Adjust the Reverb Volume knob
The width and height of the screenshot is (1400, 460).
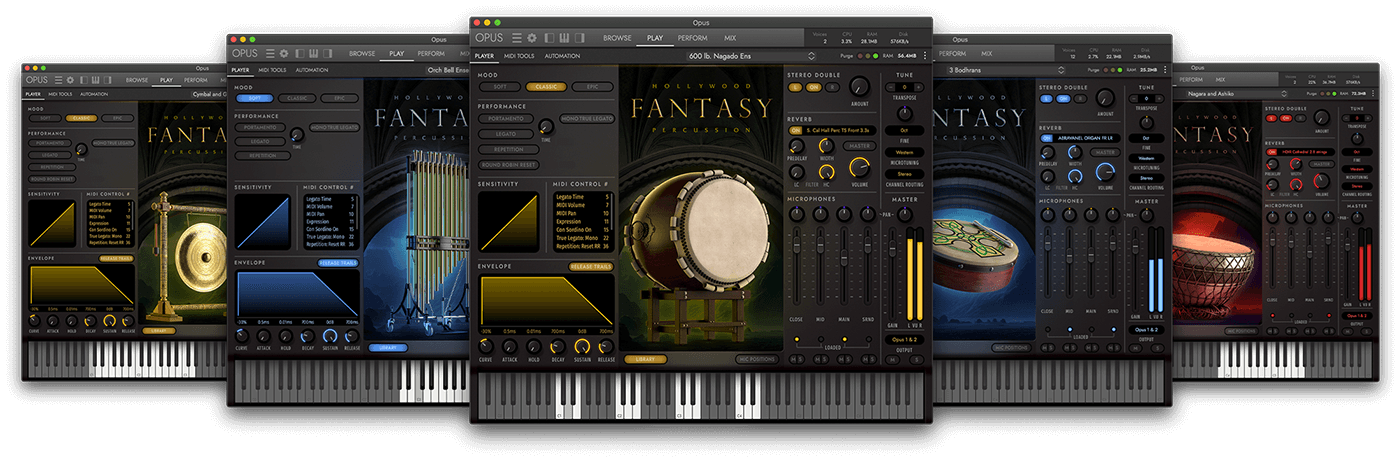click(860, 166)
